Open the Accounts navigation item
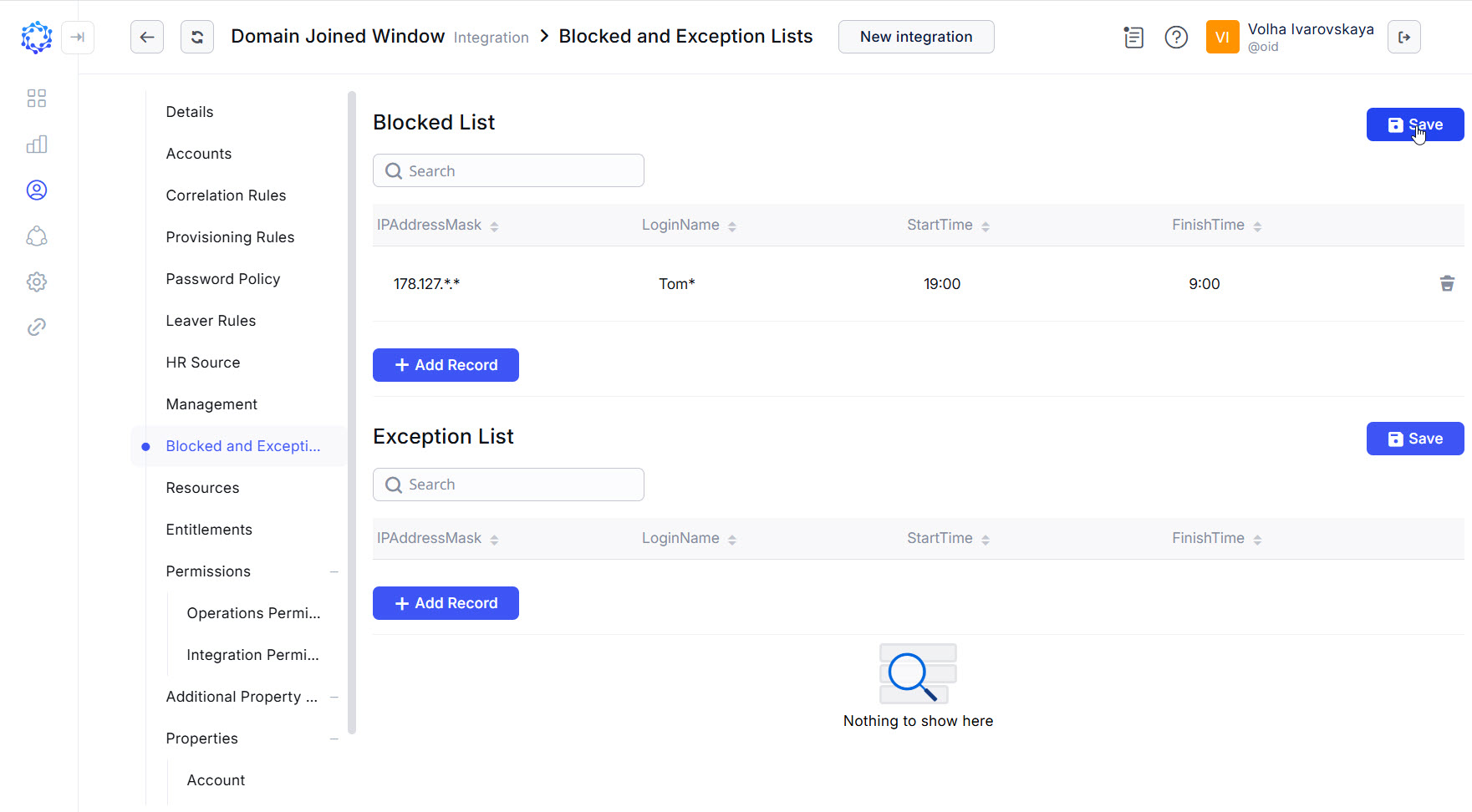 coord(199,154)
